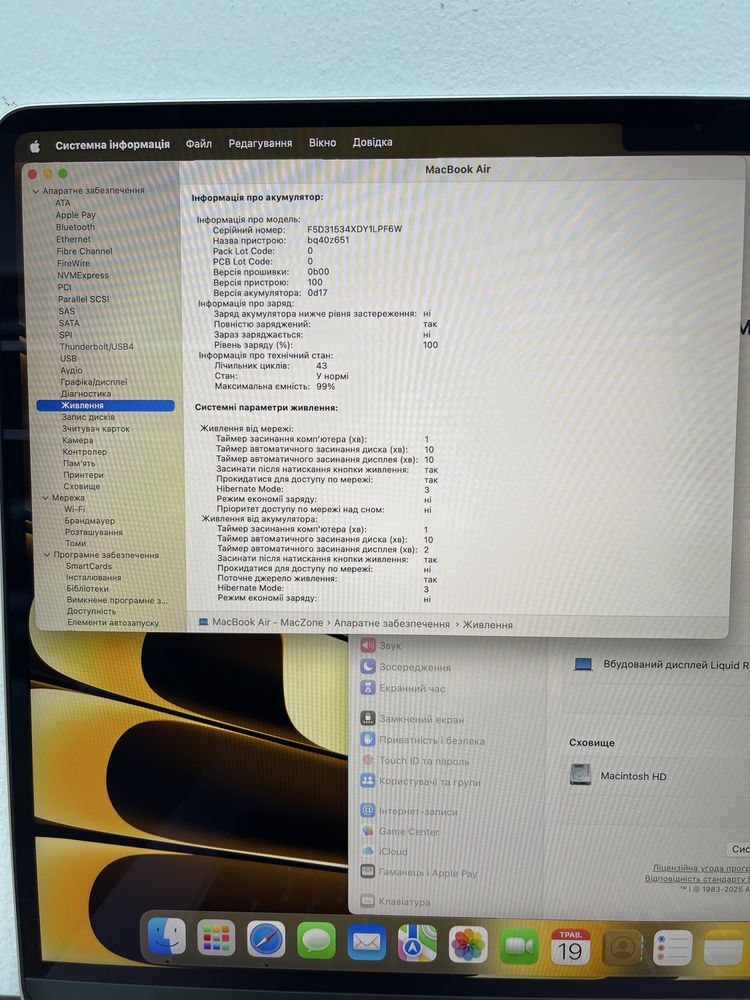This screenshot has width=750, height=1000.
Task: Open the Ліцензійна угода link
Action: 701,868
